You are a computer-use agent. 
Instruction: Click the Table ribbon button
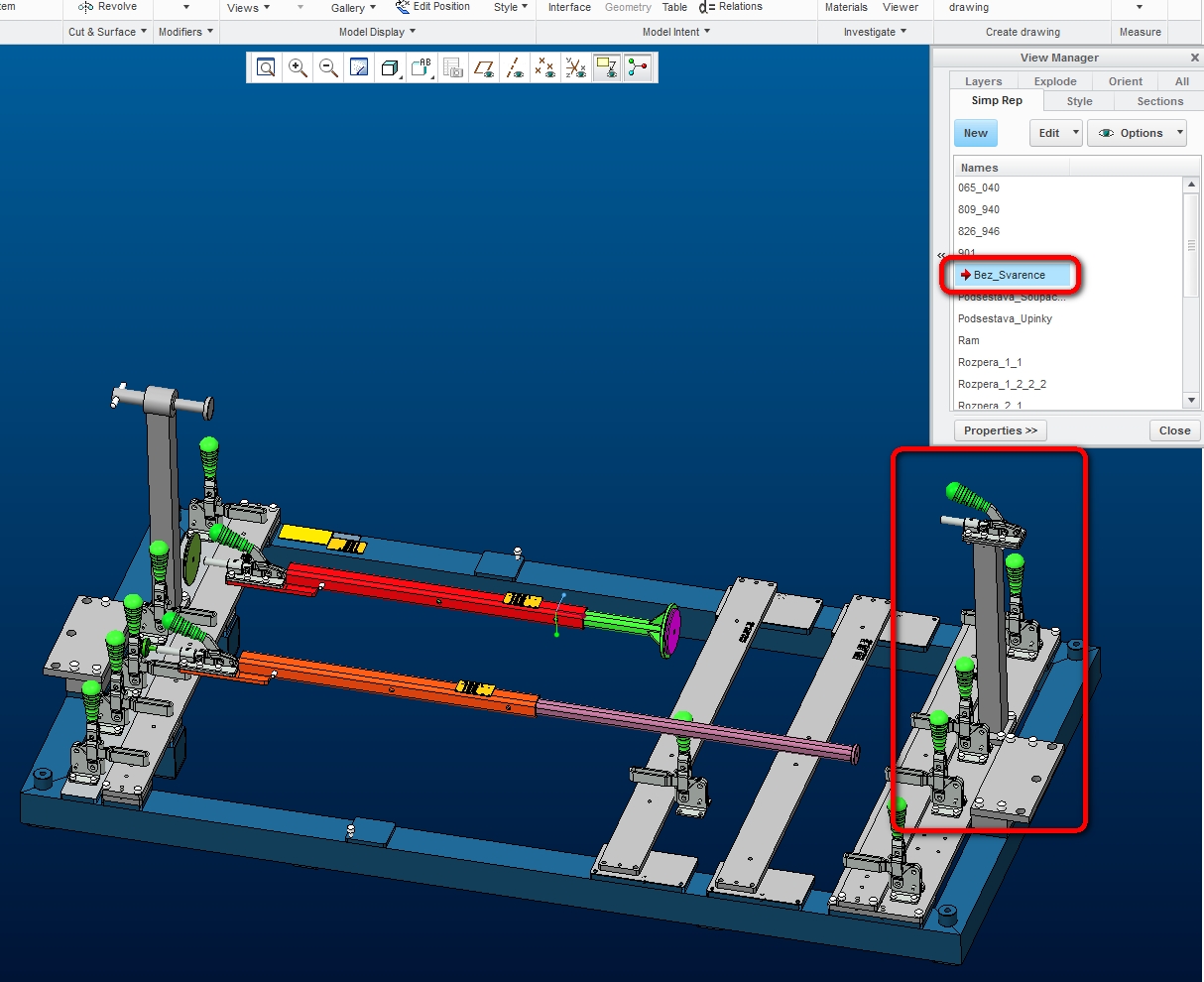(x=674, y=7)
